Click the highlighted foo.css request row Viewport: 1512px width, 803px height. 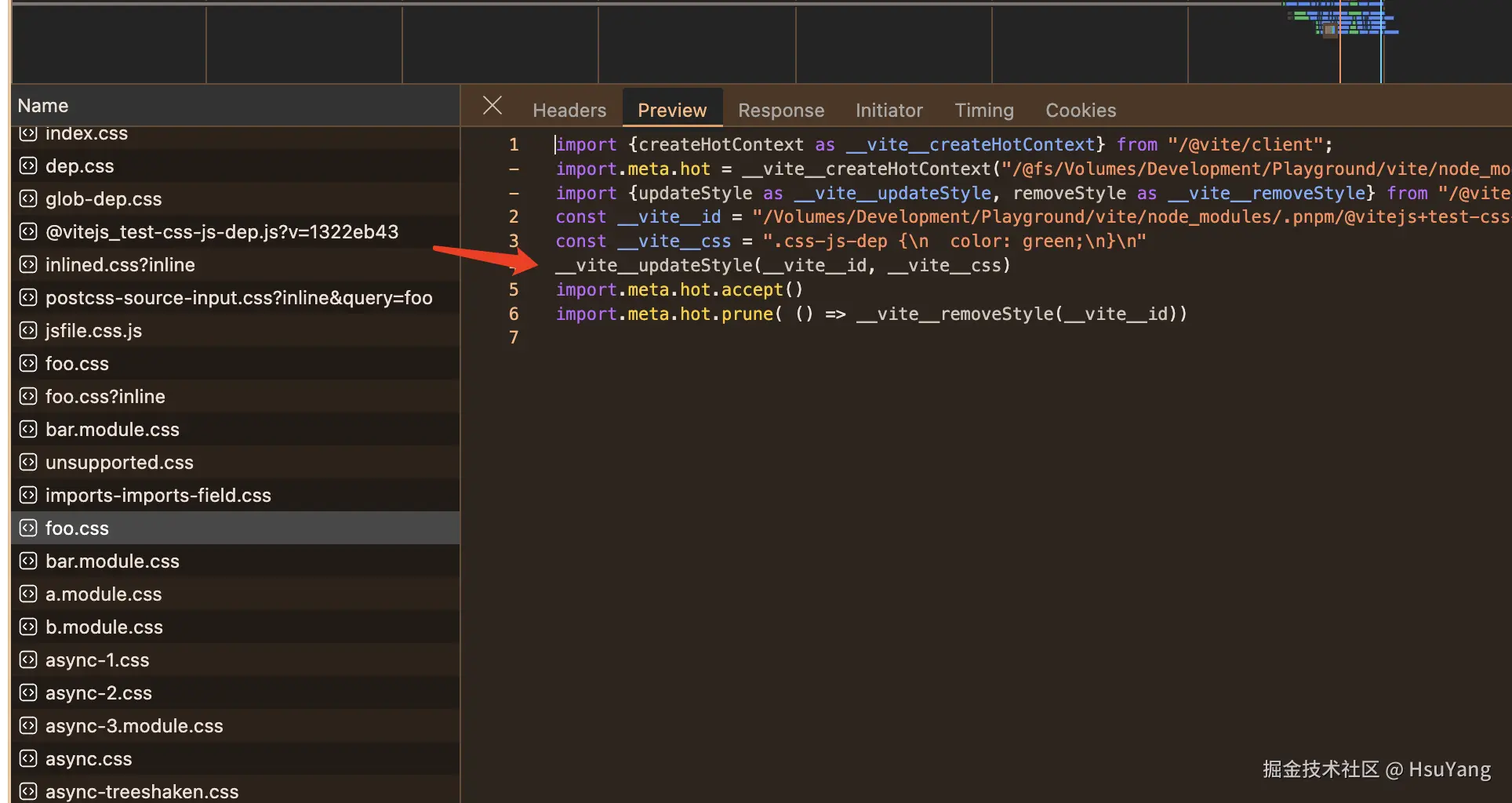235,529
